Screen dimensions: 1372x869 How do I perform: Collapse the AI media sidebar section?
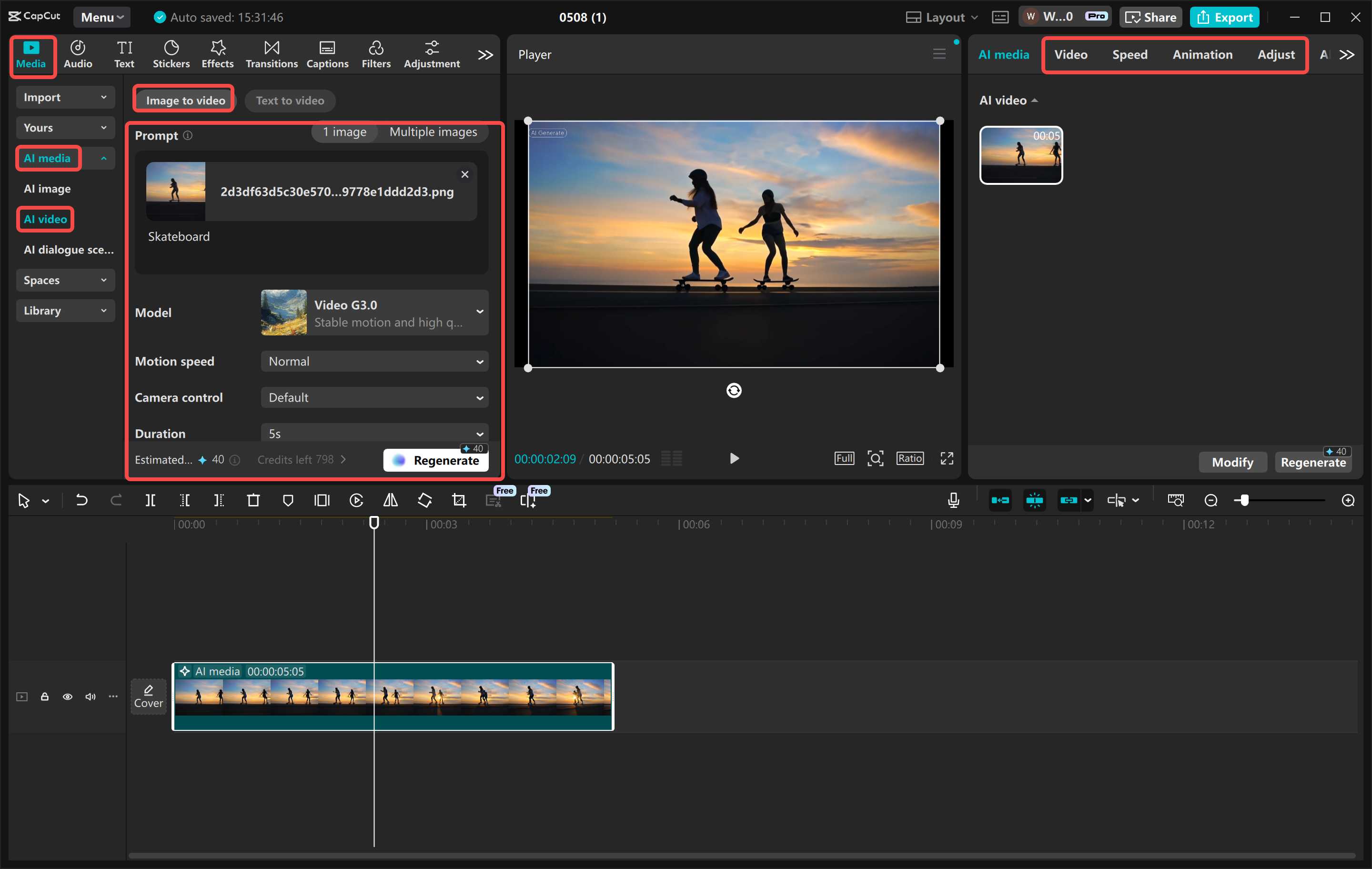click(104, 158)
